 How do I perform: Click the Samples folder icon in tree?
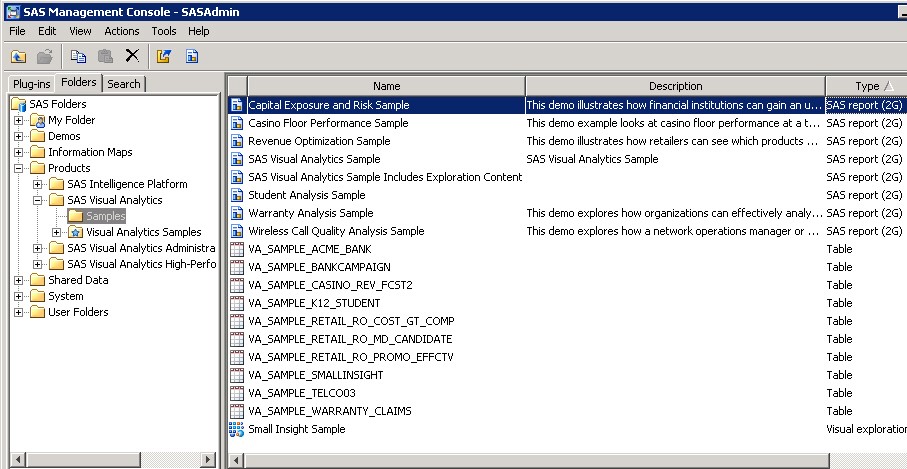click(75, 216)
